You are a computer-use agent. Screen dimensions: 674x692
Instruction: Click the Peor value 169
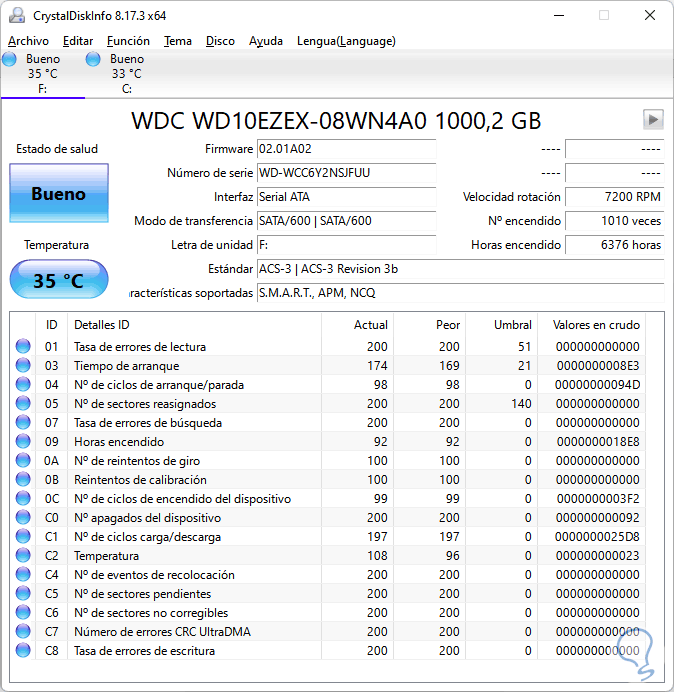(449, 366)
